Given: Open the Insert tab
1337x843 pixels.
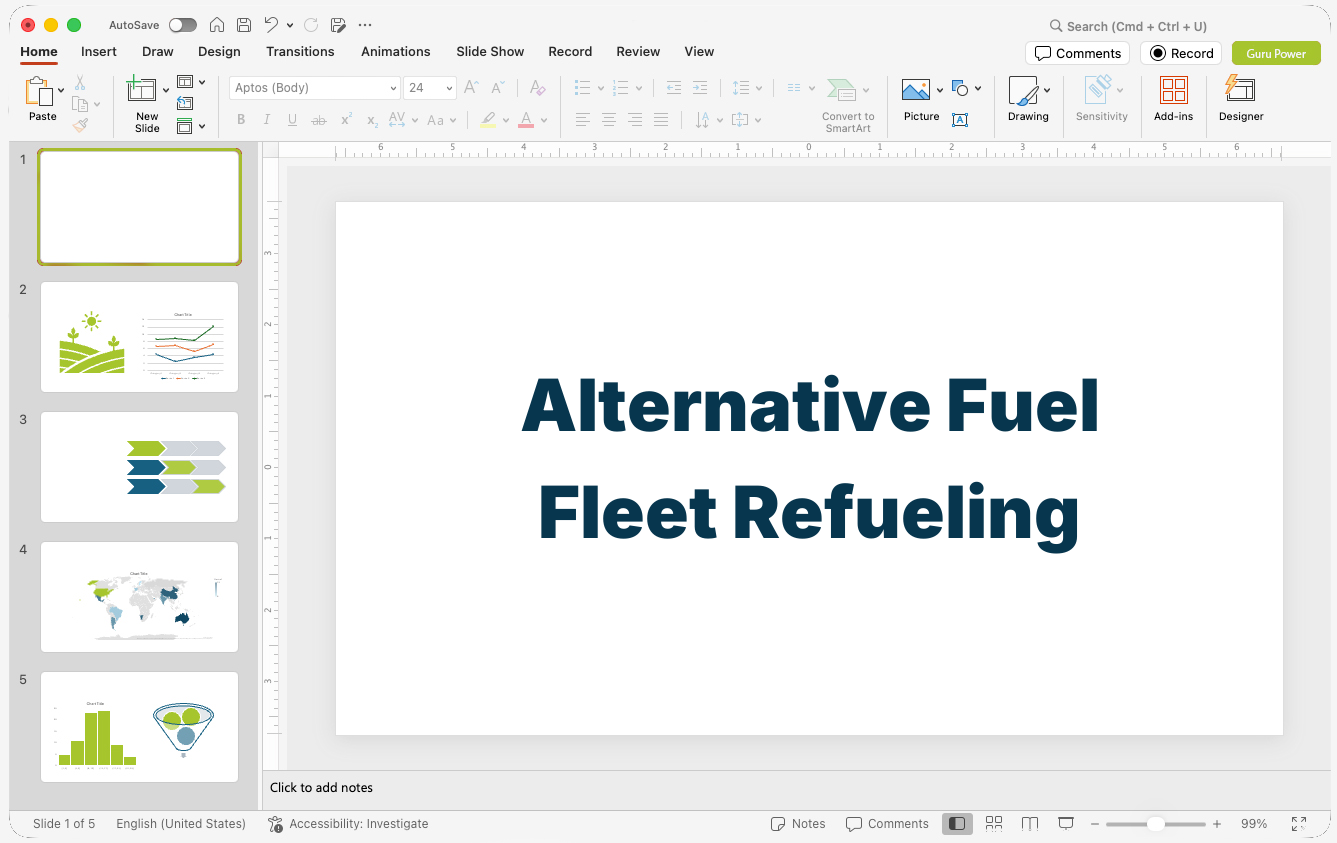Looking at the screenshot, I should coord(99,51).
